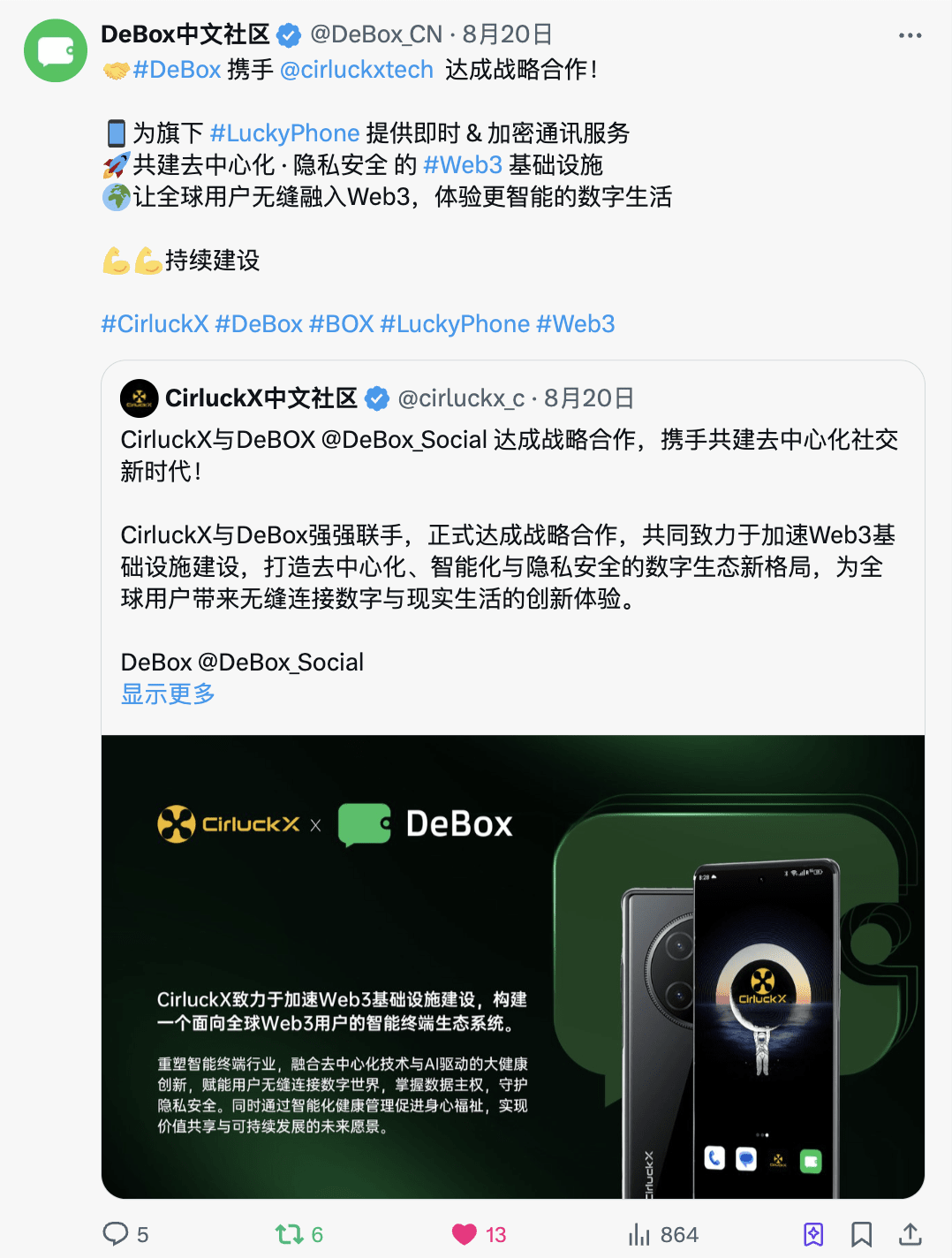
Task: Click the purple sparkle bookmark icon
Action: pos(813,1233)
